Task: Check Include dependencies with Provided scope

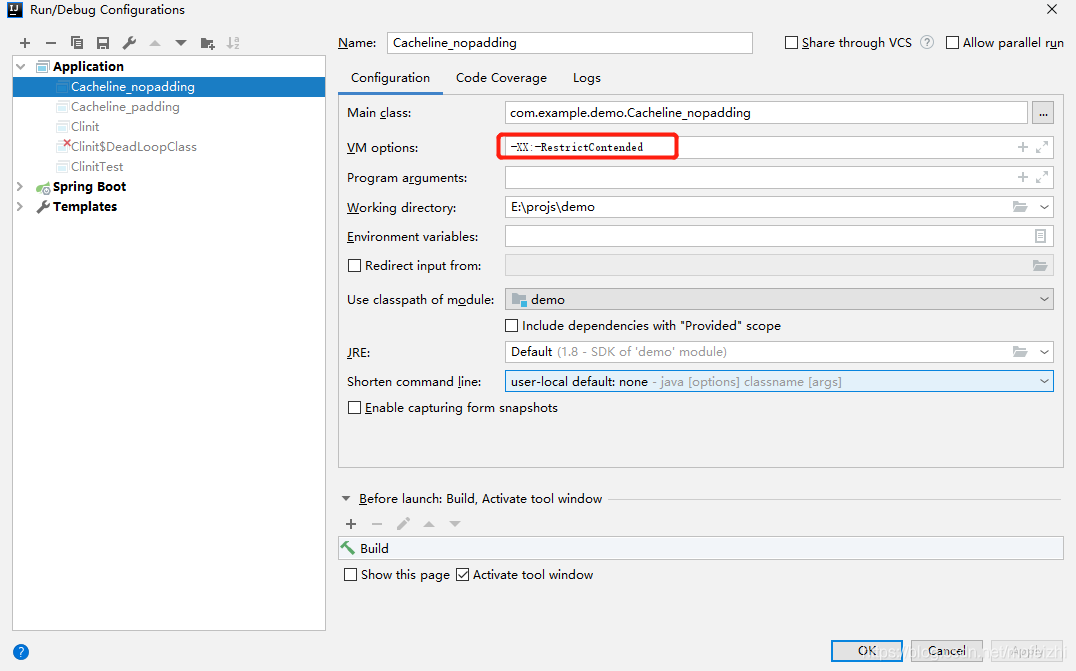Action: click(511, 325)
